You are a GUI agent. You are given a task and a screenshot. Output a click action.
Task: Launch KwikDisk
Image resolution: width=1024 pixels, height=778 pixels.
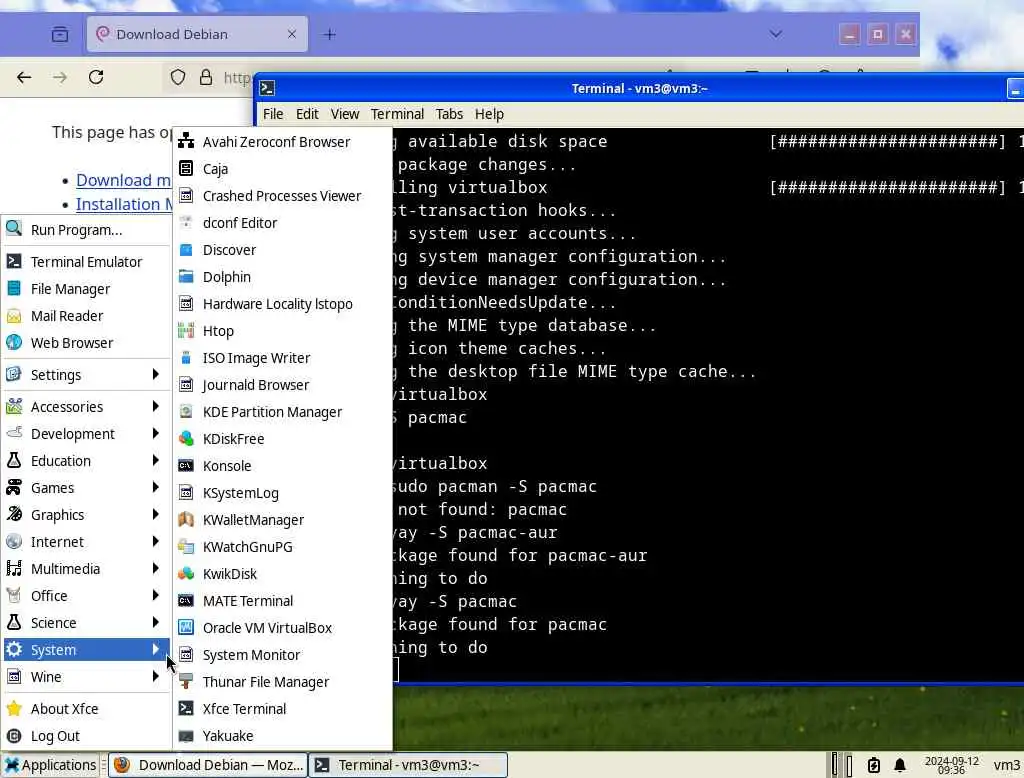[282, 574]
